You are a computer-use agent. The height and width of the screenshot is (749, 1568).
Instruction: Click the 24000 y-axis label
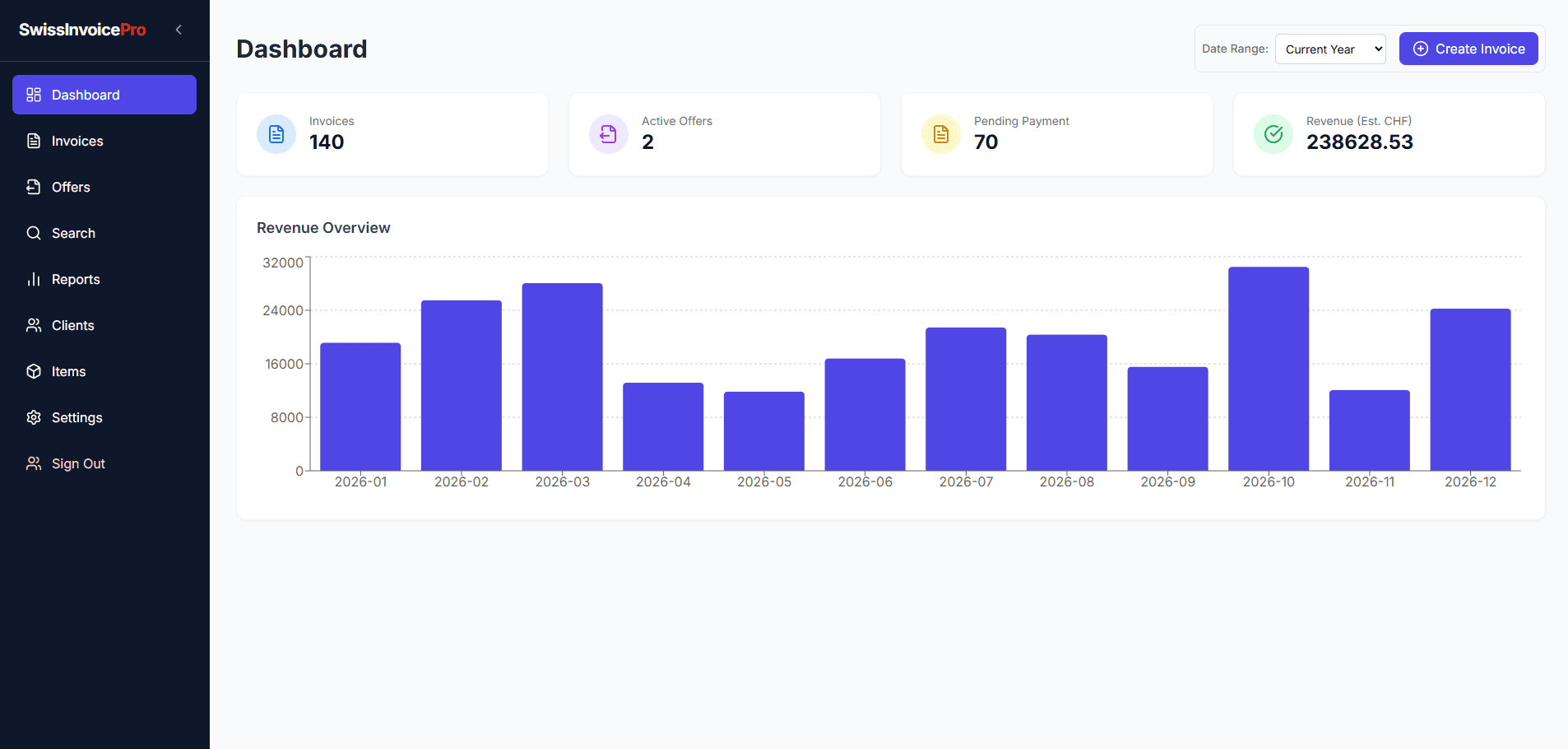pyautogui.click(x=283, y=310)
